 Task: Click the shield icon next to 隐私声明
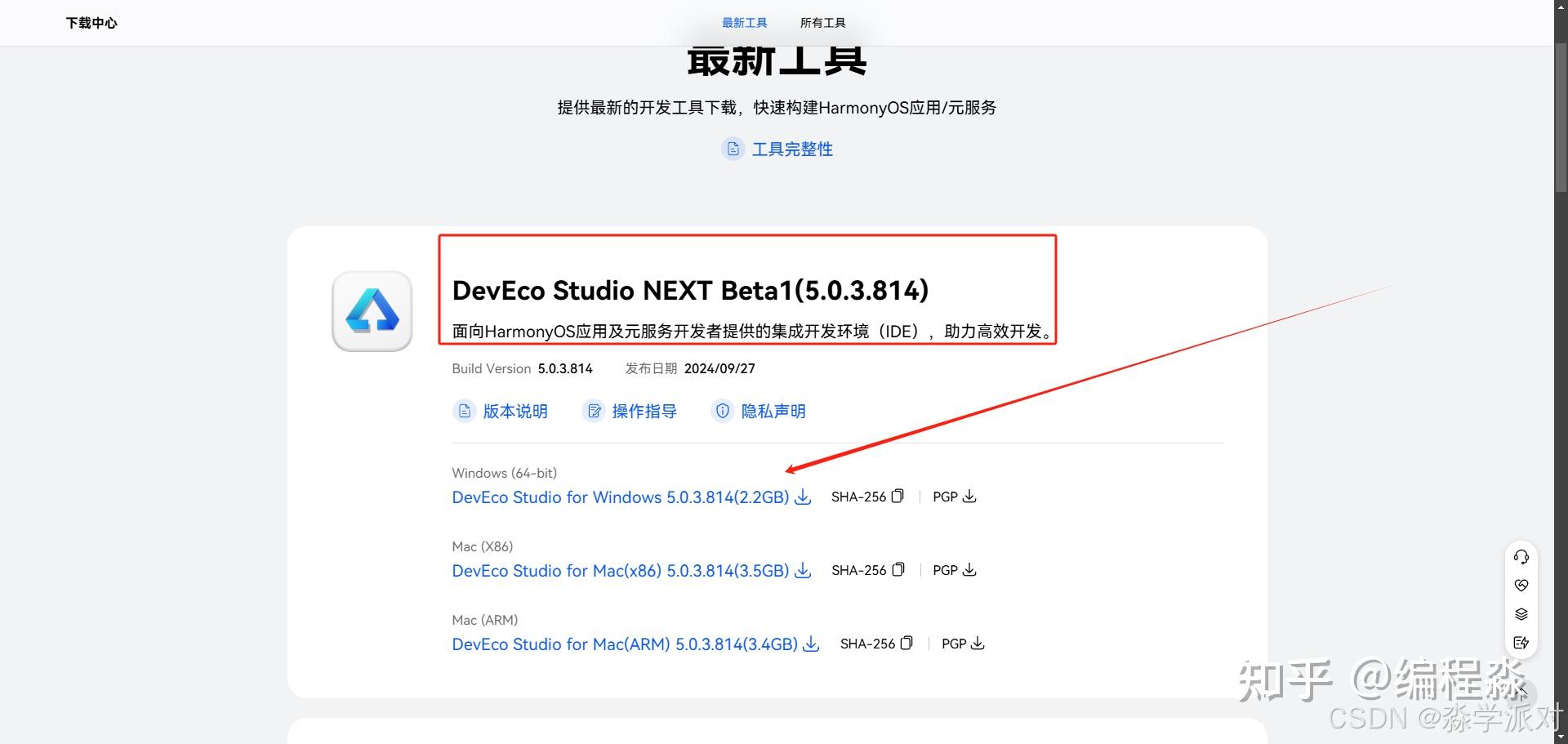(723, 411)
